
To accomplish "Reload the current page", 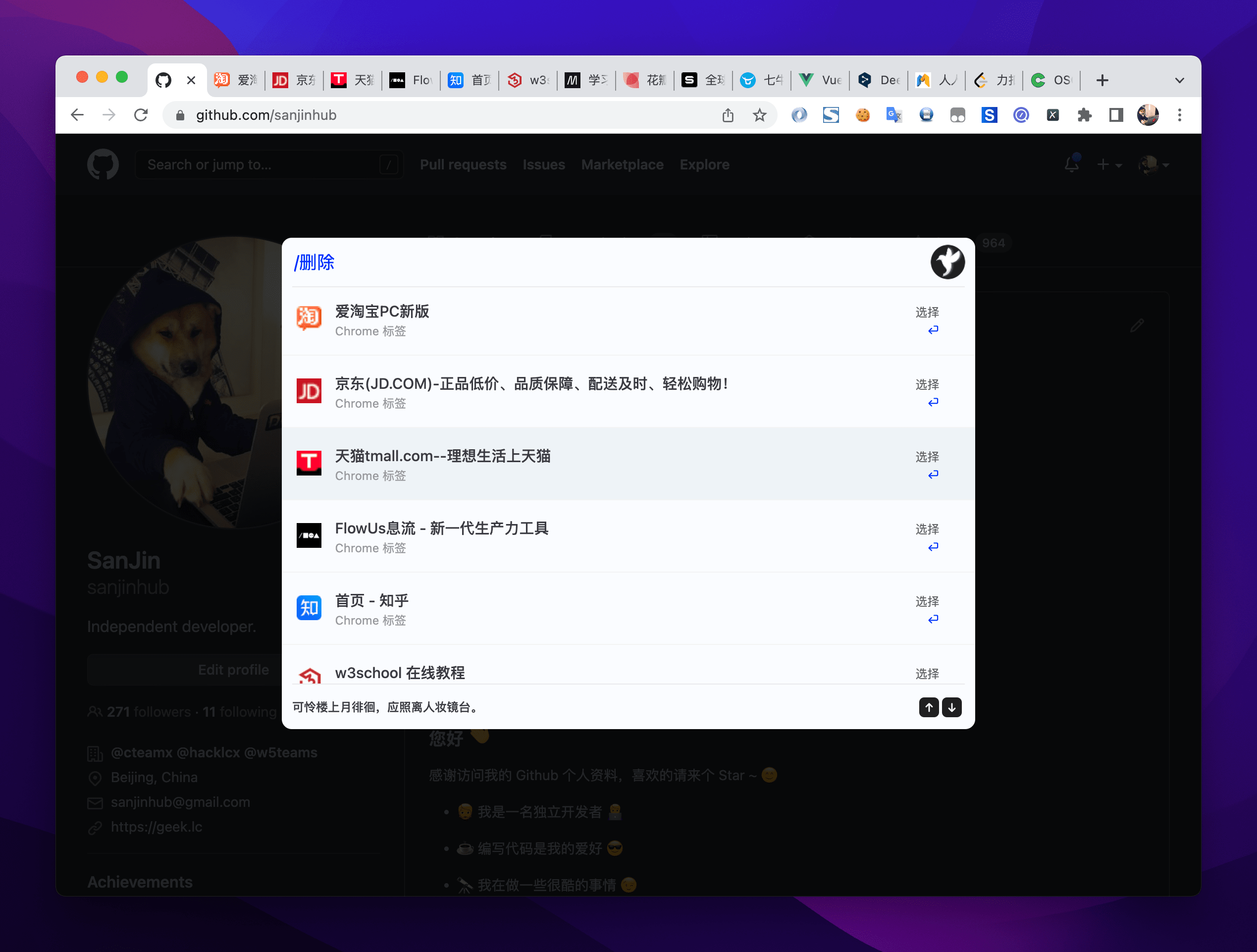I will click(x=141, y=115).
